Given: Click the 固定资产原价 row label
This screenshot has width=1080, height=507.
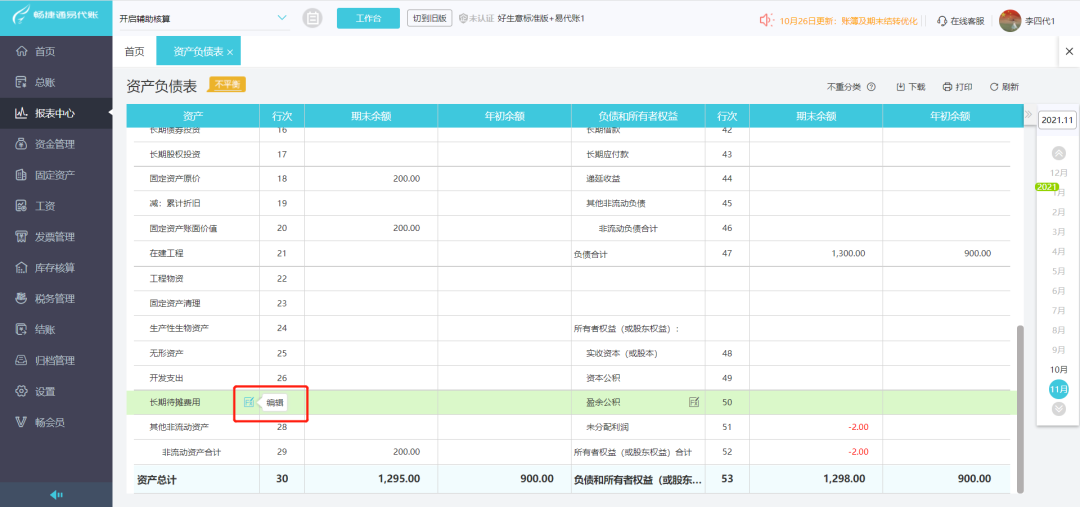Looking at the screenshot, I should click(175, 178).
